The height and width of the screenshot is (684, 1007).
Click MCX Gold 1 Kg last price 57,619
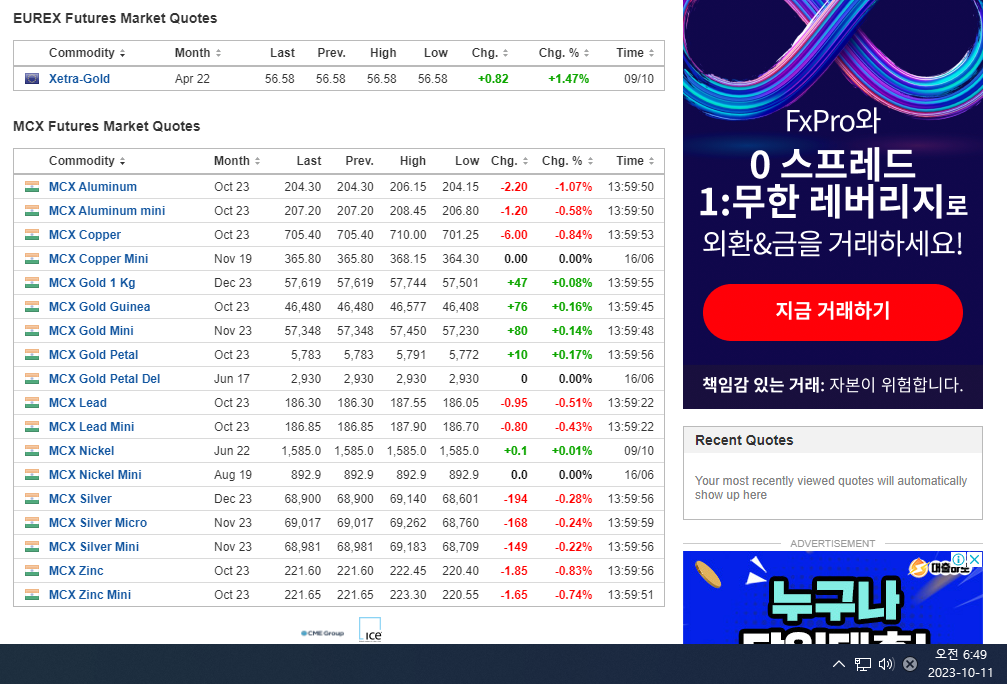click(302, 283)
